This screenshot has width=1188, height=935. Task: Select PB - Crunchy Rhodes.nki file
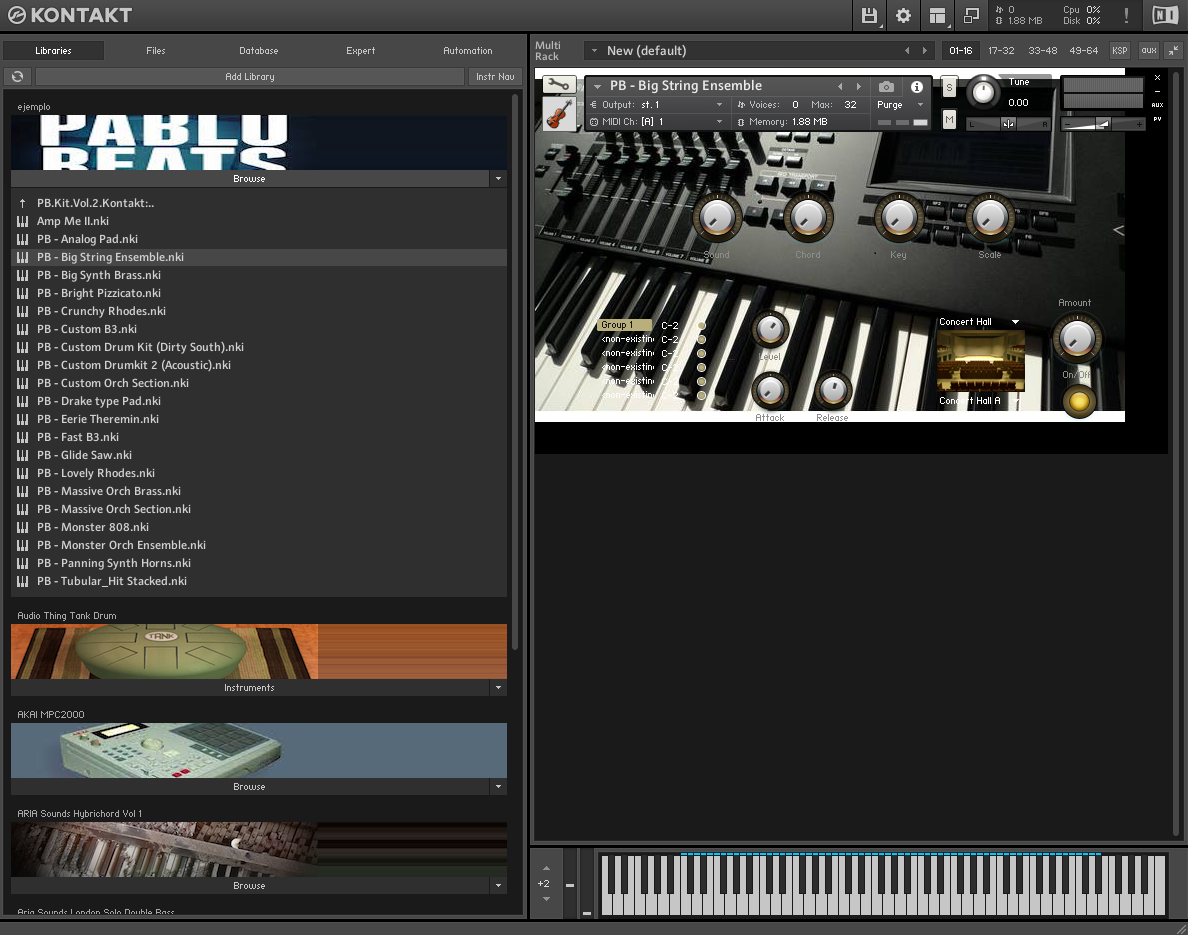259,311
